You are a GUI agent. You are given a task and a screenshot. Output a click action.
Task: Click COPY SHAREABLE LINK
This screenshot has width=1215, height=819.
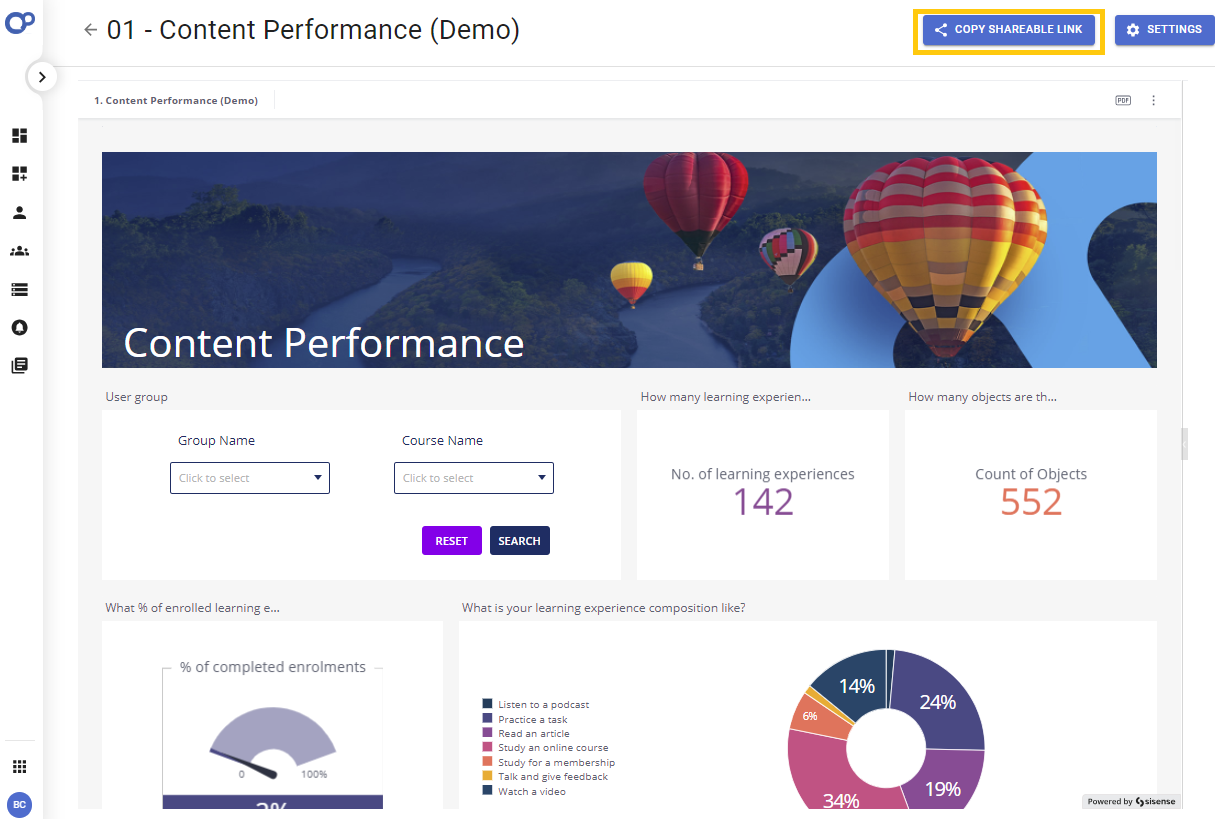point(1008,30)
